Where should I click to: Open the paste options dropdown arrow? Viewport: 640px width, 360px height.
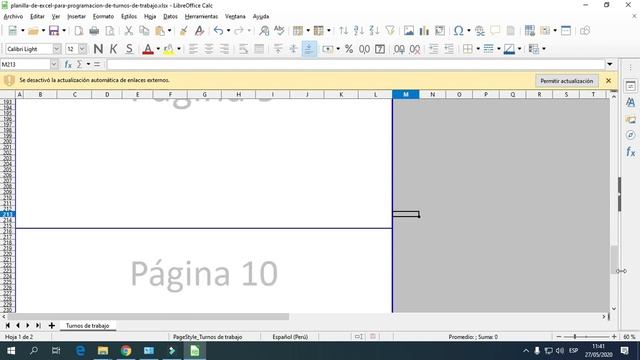coord(169,31)
